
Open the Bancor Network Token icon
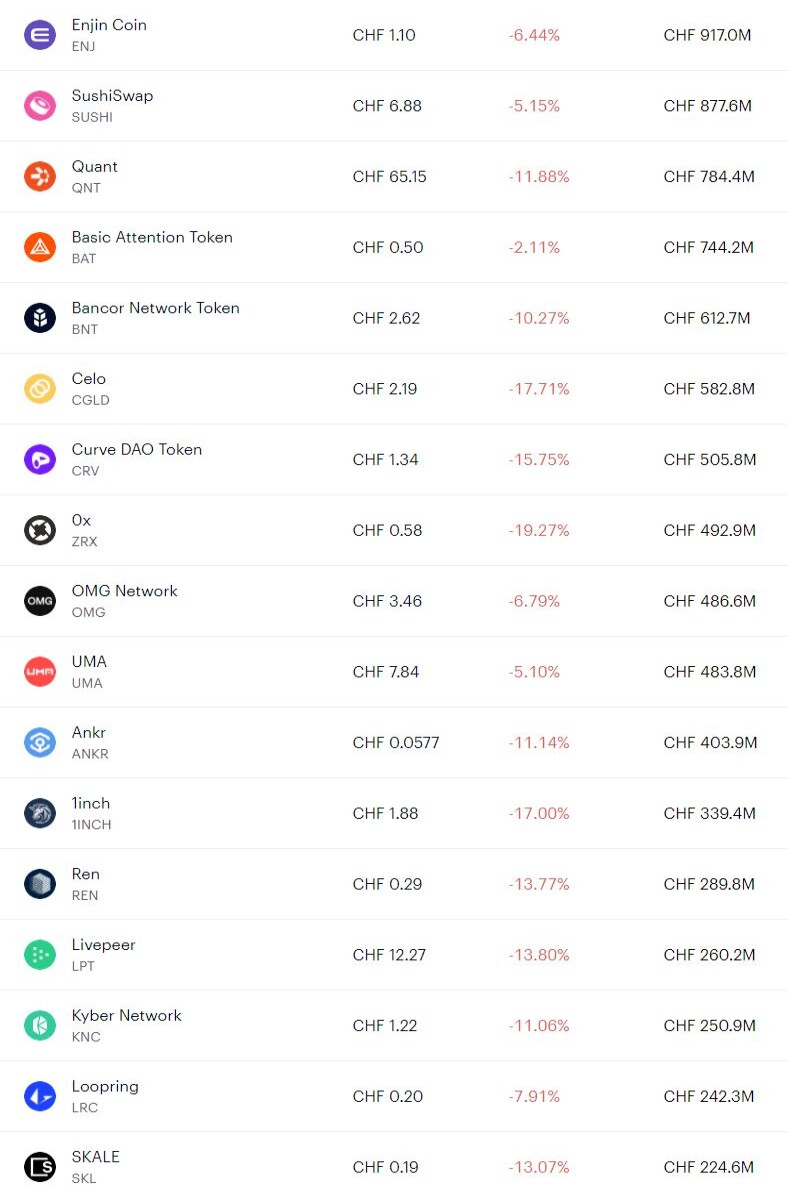(40, 318)
